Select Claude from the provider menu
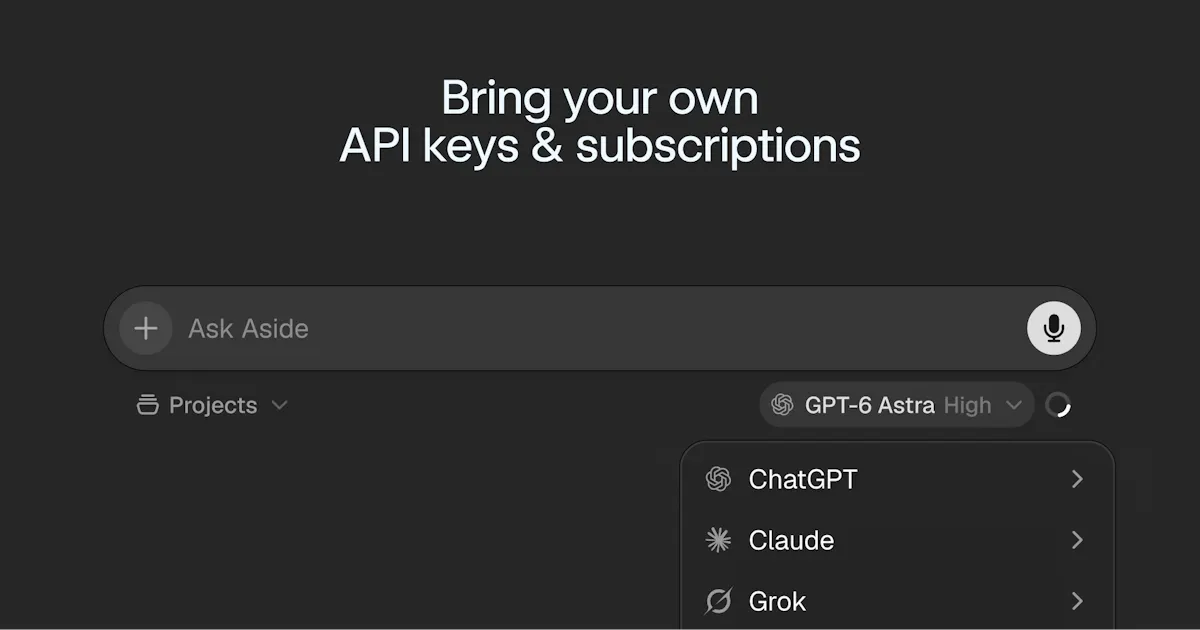Image resolution: width=1200 pixels, height=630 pixels. coord(897,540)
